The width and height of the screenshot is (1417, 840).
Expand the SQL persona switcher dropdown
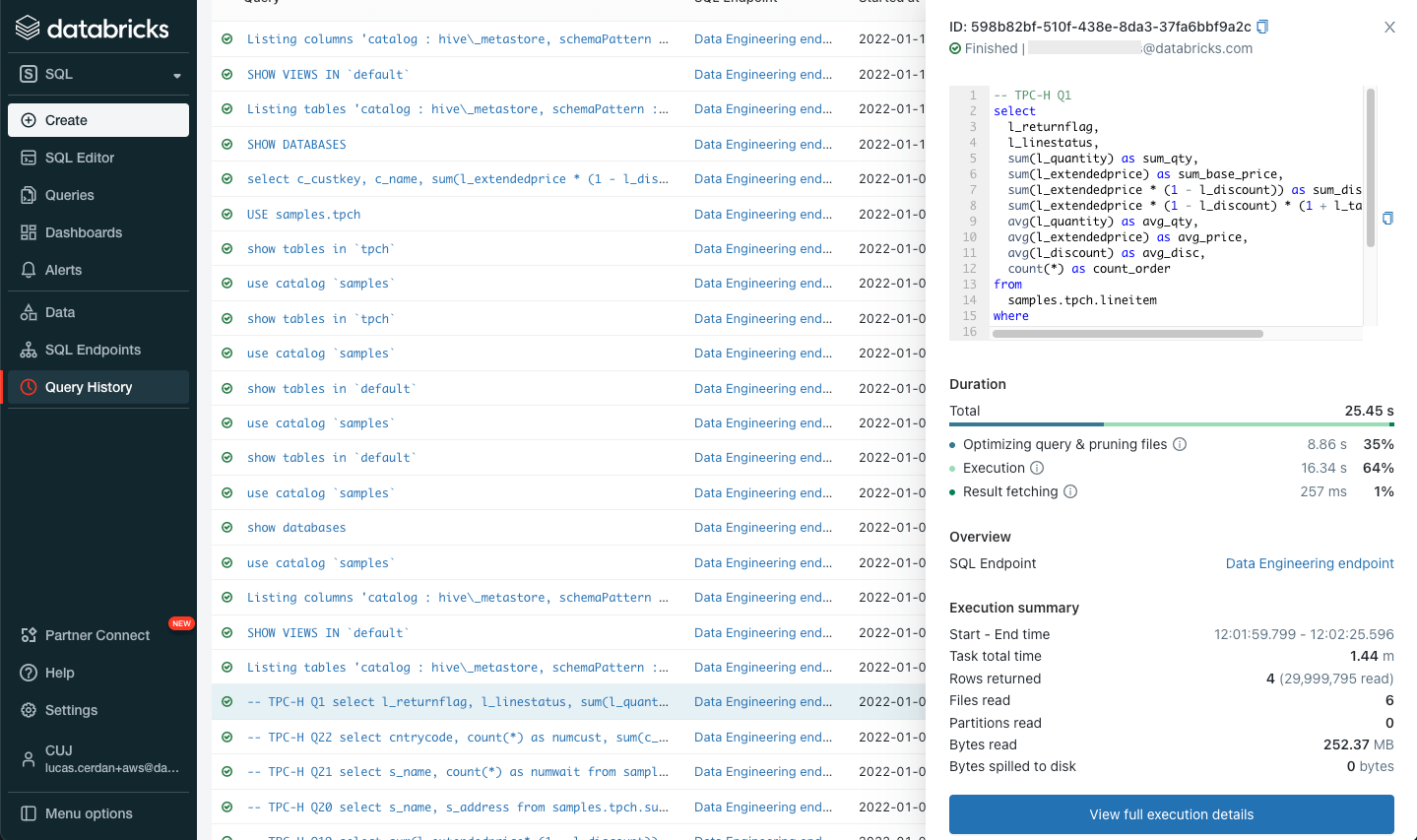177,73
